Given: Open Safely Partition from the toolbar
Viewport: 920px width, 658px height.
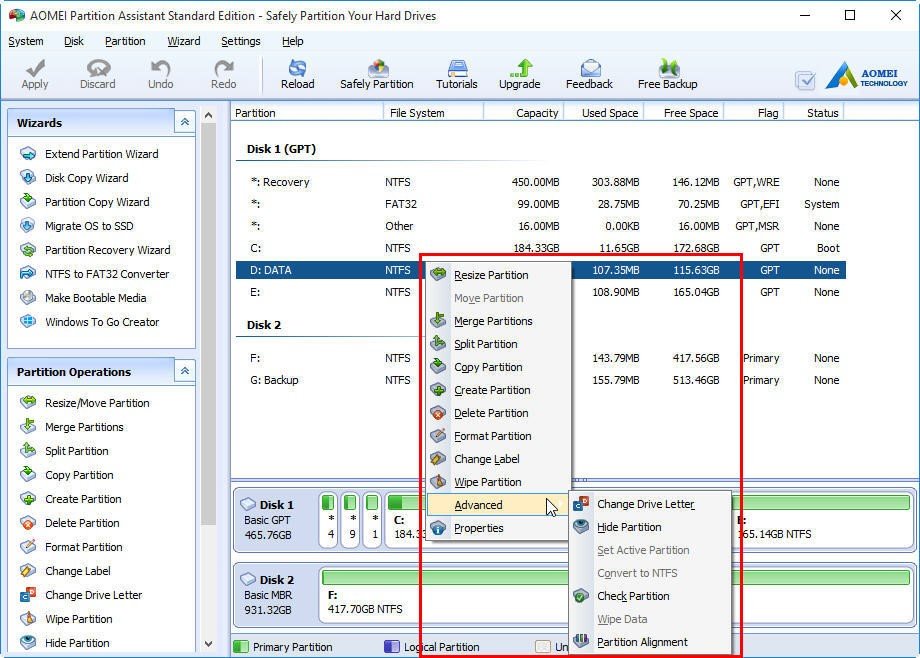Looking at the screenshot, I should [x=377, y=72].
